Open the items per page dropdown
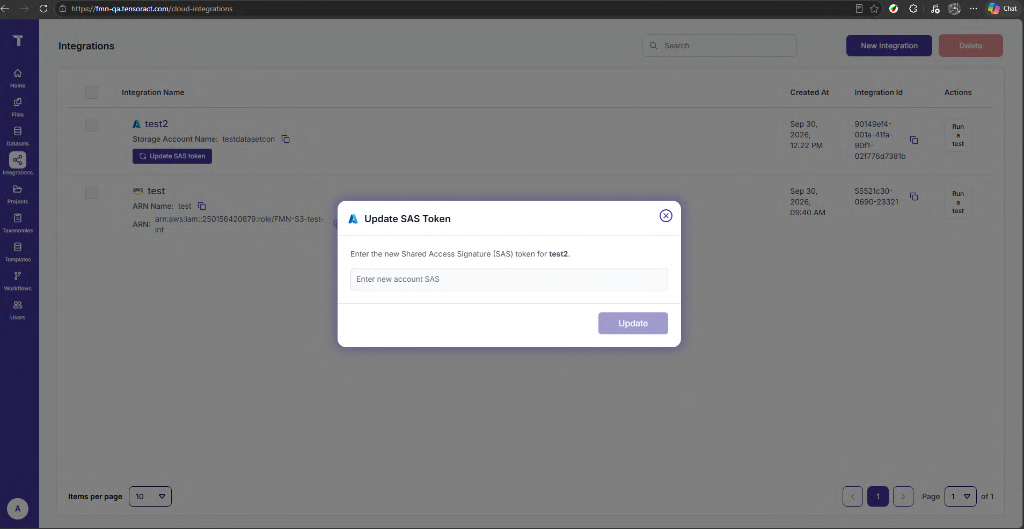The image size is (1024, 529). point(150,496)
